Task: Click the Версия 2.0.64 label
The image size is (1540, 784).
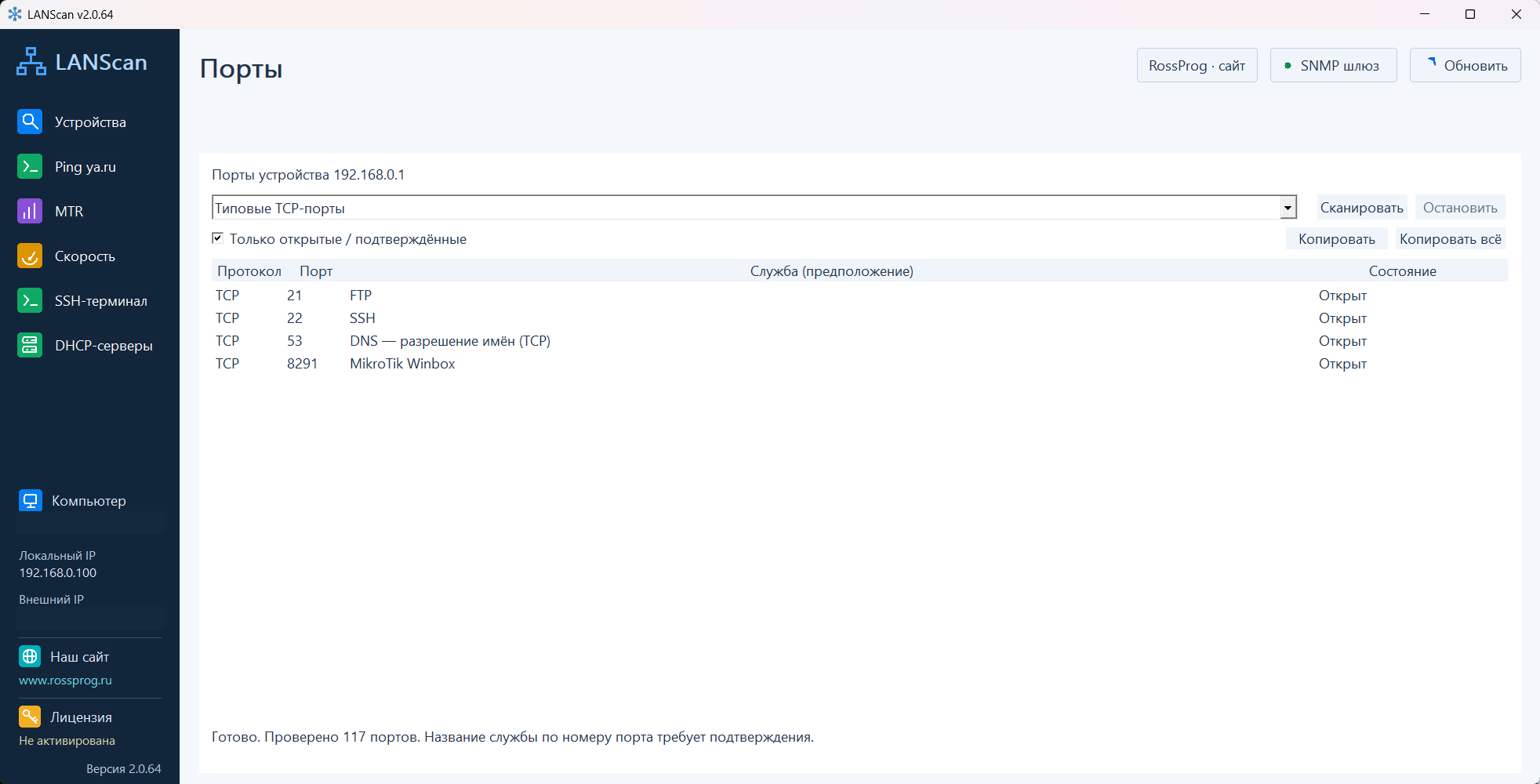Action: click(124, 769)
